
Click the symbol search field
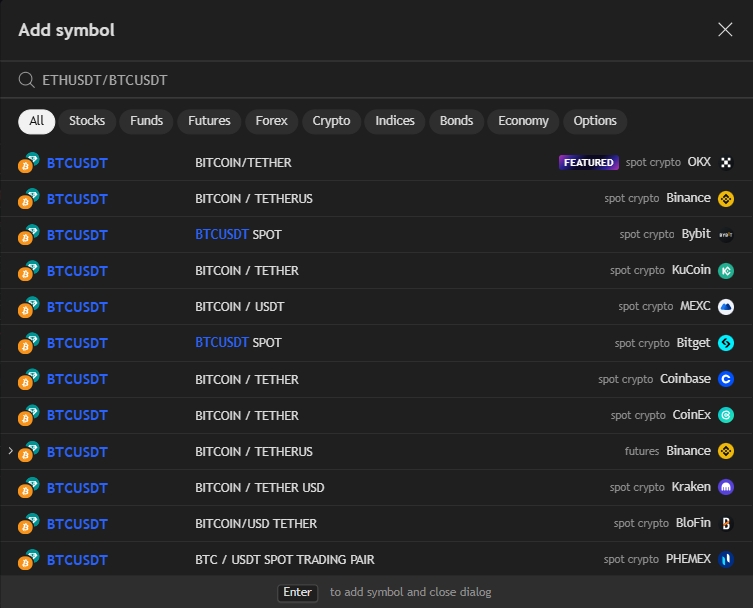[x=376, y=80]
